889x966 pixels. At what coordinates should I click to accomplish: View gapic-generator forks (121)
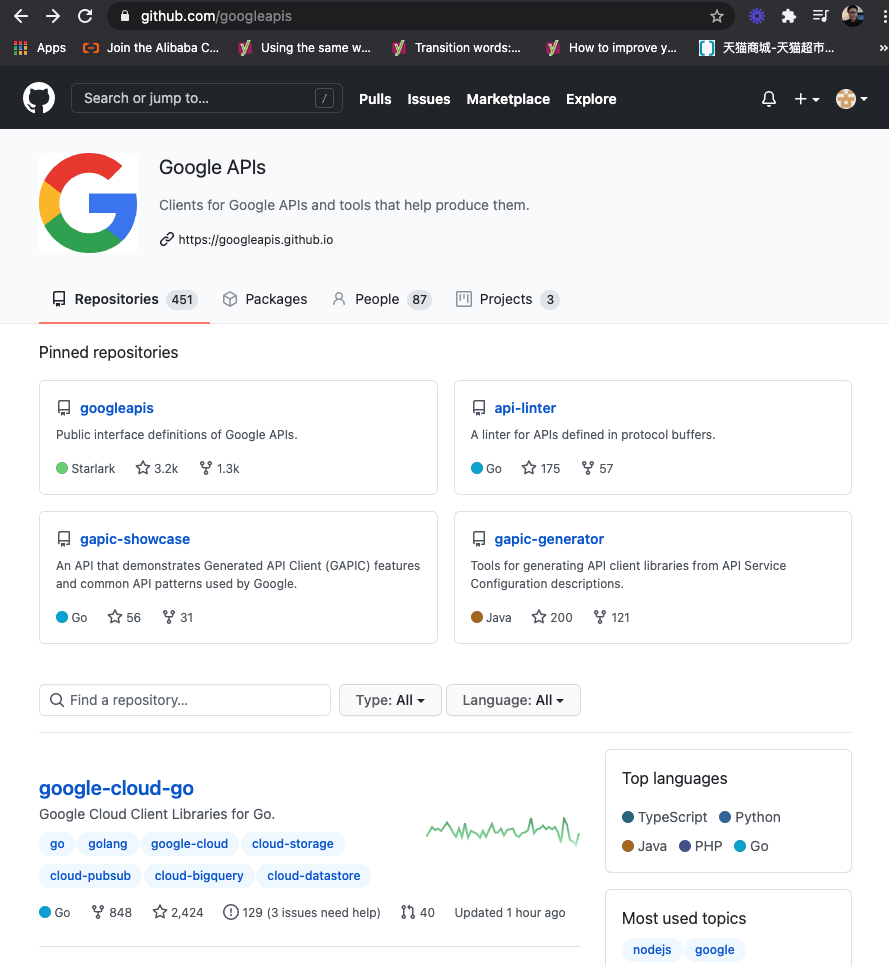click(612, 617)
